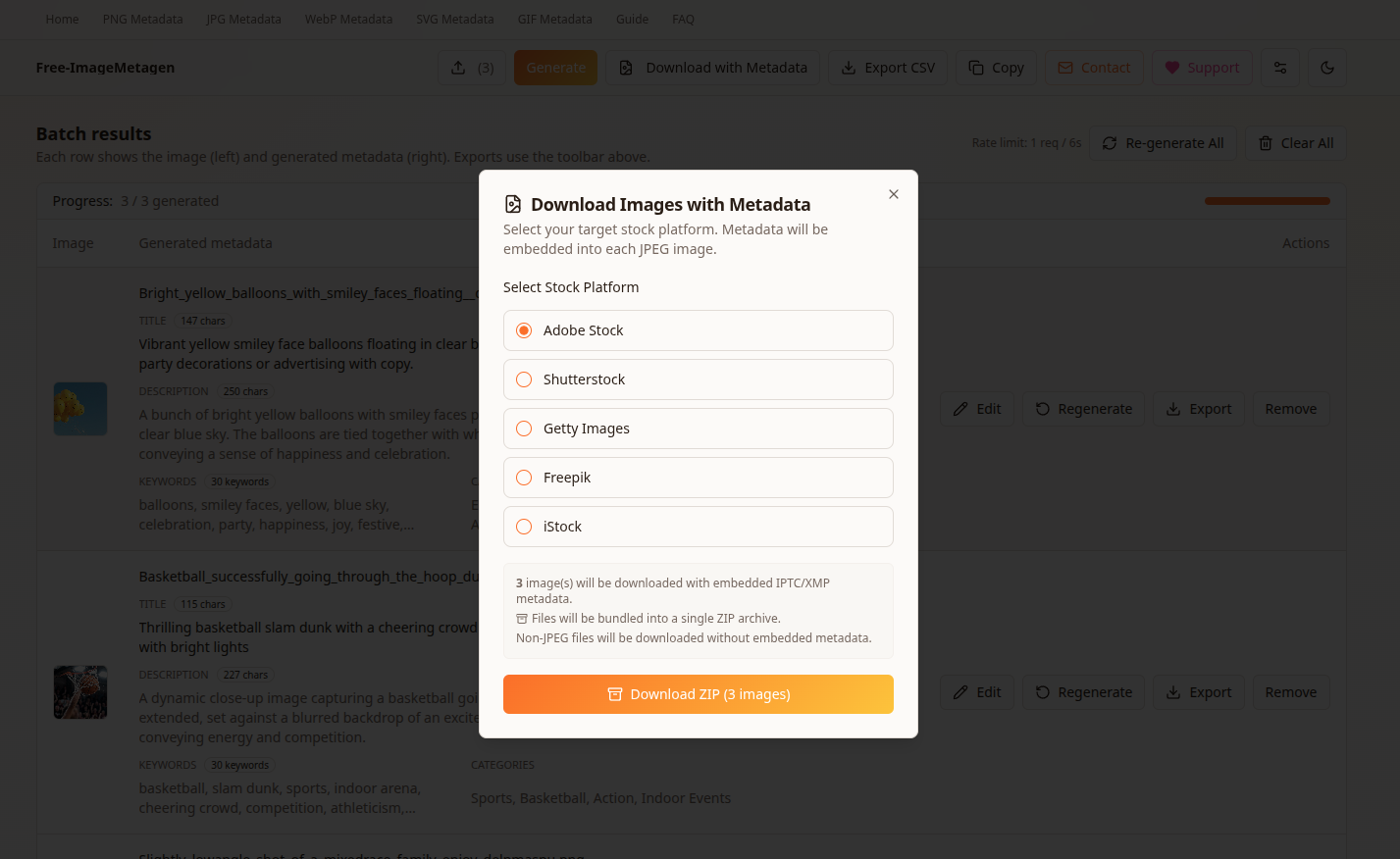
Task: Click the Copy icon in the toolbar
Action: [975, 68]
